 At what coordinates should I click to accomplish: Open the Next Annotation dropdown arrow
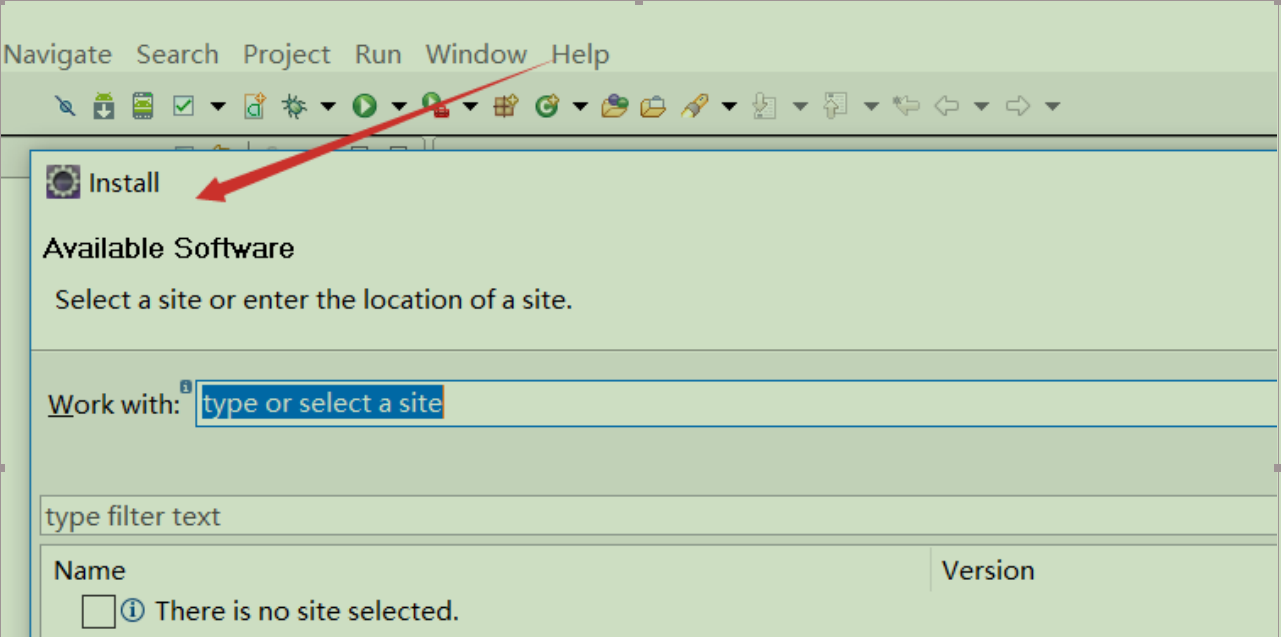point(800,106)
